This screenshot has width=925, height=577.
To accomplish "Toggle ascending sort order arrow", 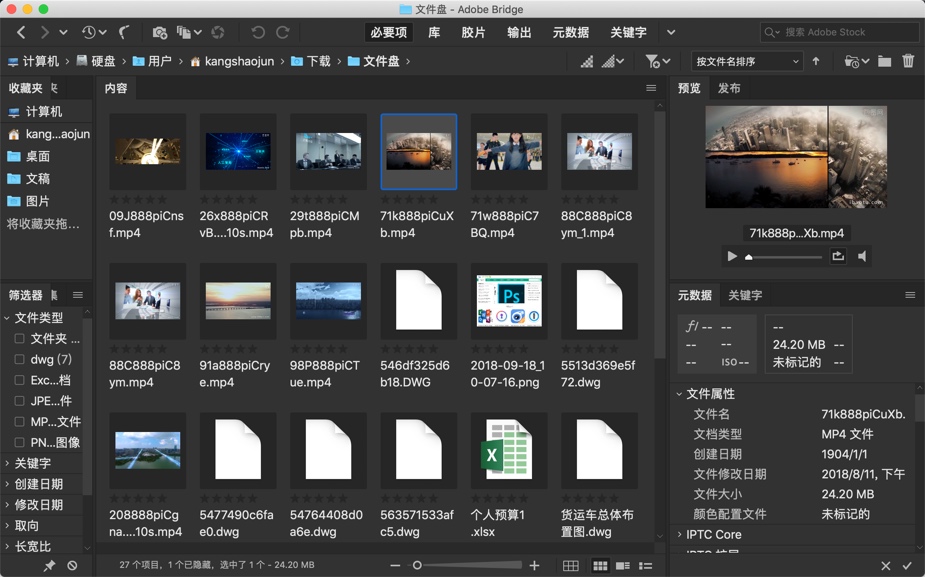I will [816, 61].
